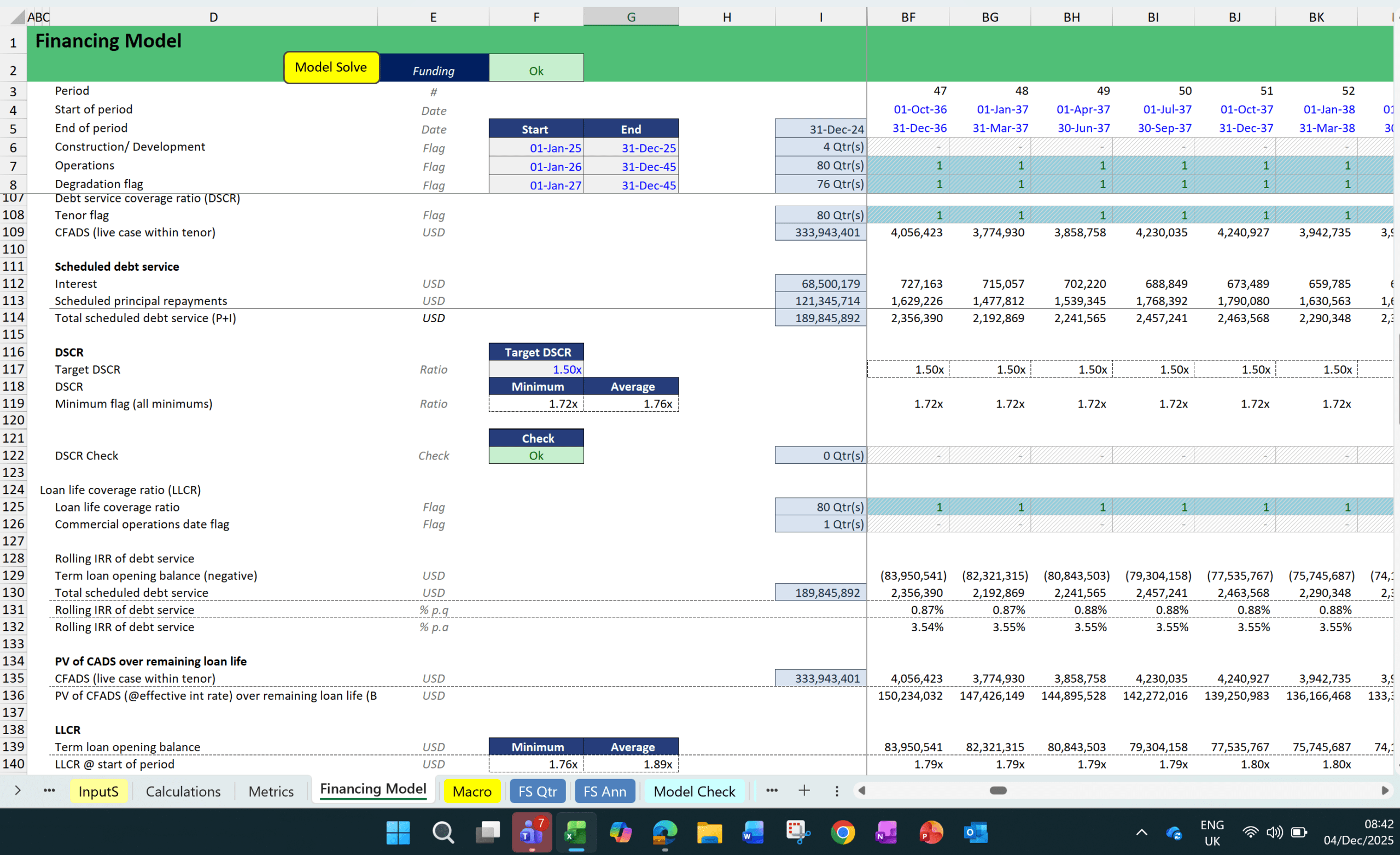Screen dimensions: 1400x855
Task: Open the Macro sheet tab
Action: point(471,792)
